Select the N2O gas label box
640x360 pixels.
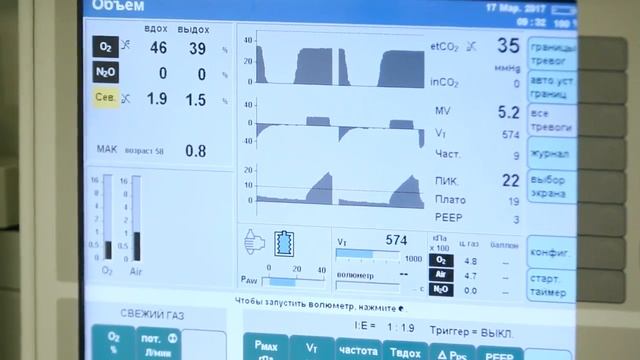(105, 72)
